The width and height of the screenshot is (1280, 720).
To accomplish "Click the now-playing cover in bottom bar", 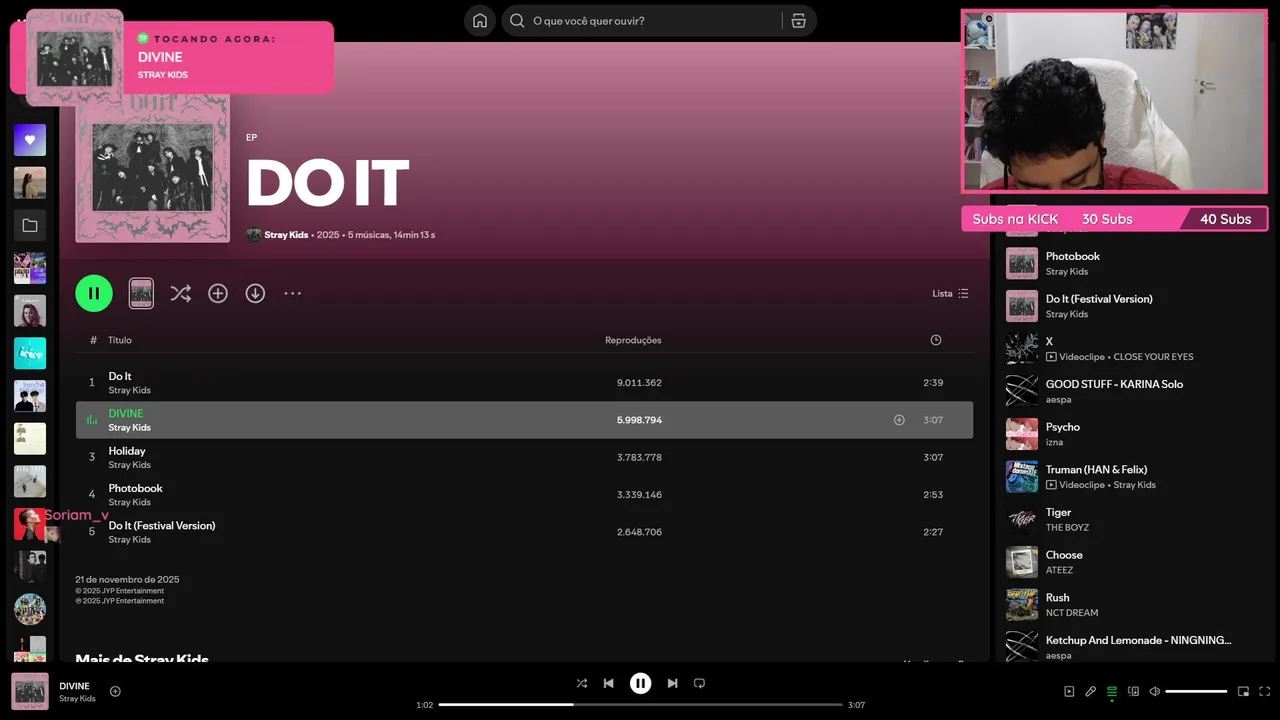I will point(30,691).
